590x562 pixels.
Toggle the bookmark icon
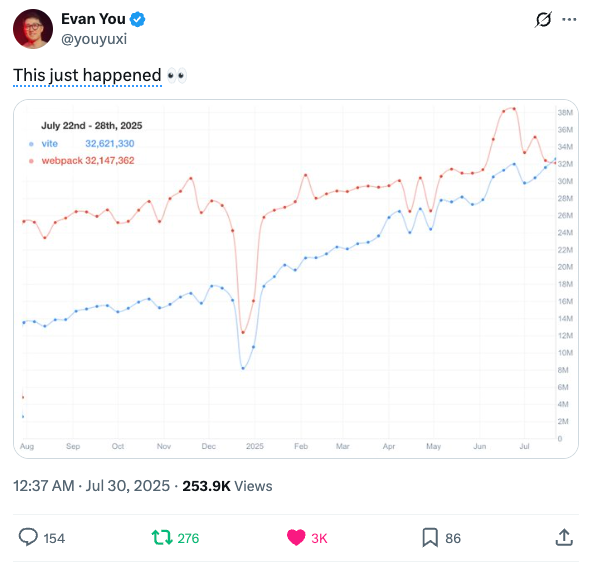(430, 538)
